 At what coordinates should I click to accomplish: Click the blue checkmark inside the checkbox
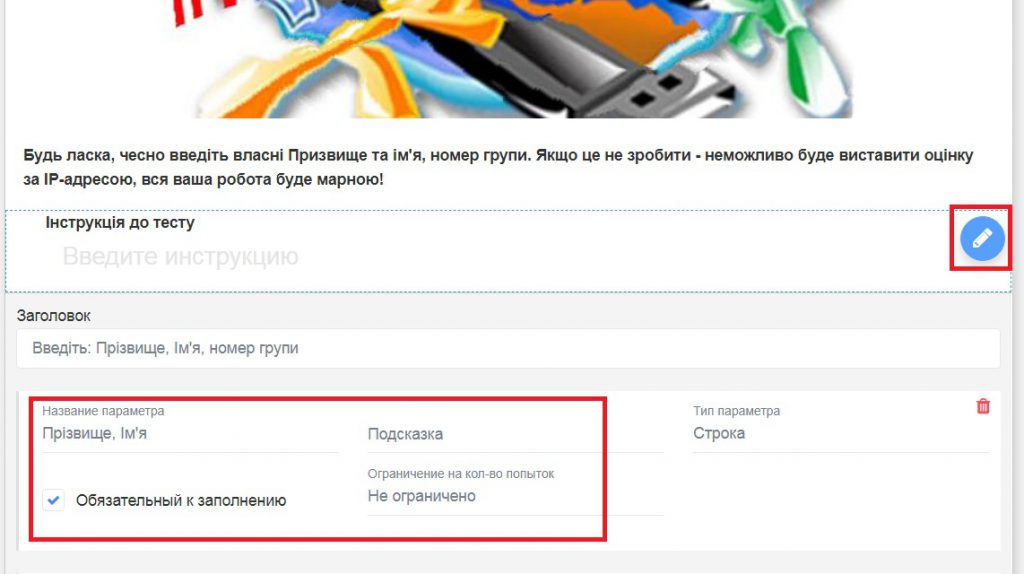pyautogui.click(x=54, y=500)
